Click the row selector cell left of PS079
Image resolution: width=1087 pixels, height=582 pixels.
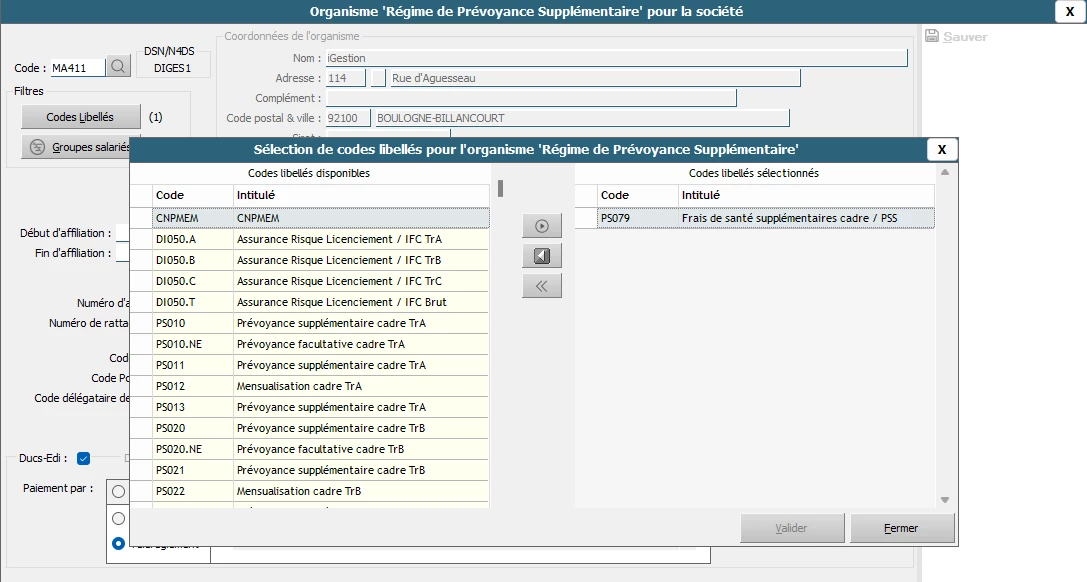pos(586,218)
